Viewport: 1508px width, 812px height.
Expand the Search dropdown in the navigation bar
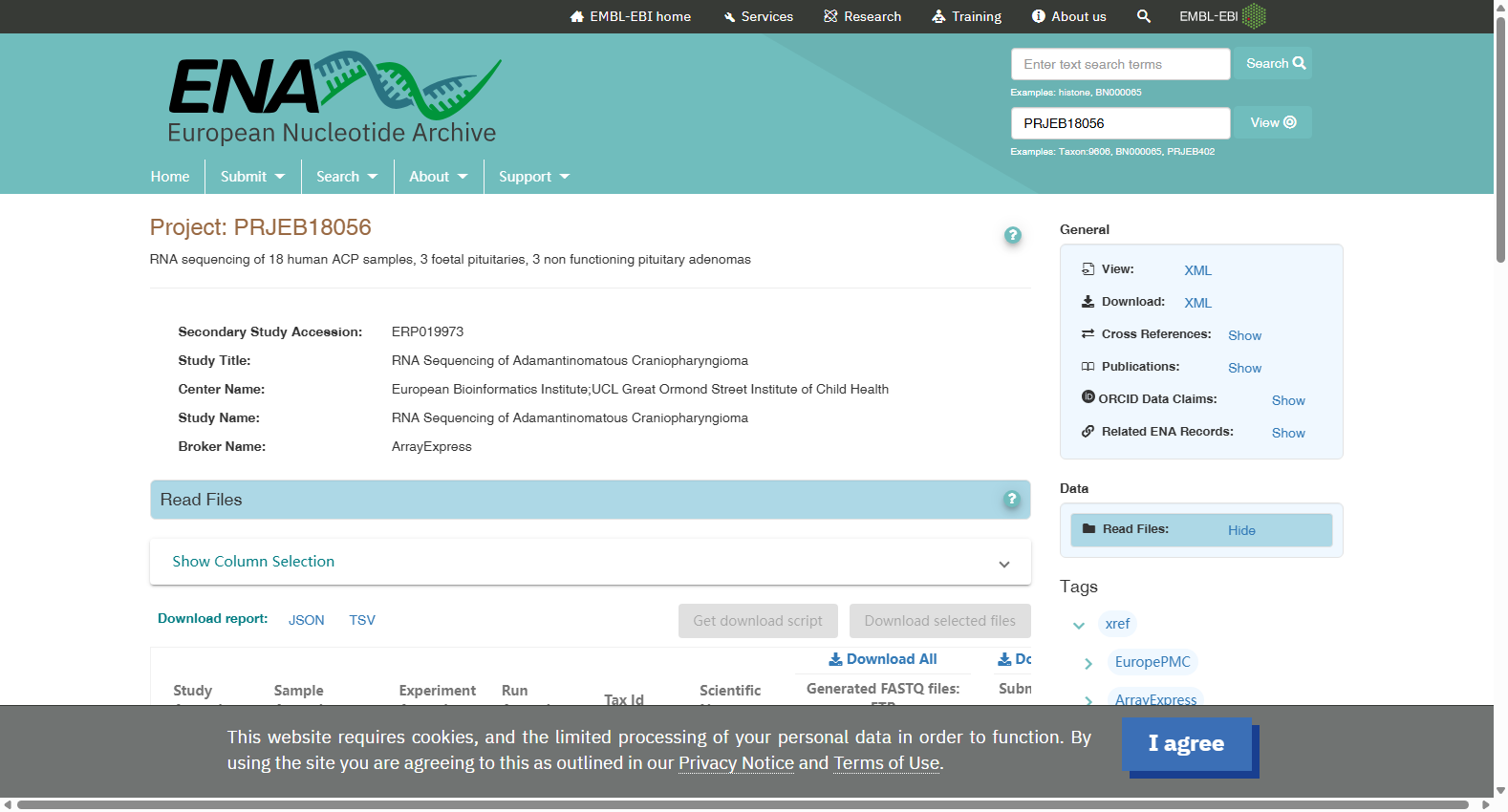click(347, 177)
